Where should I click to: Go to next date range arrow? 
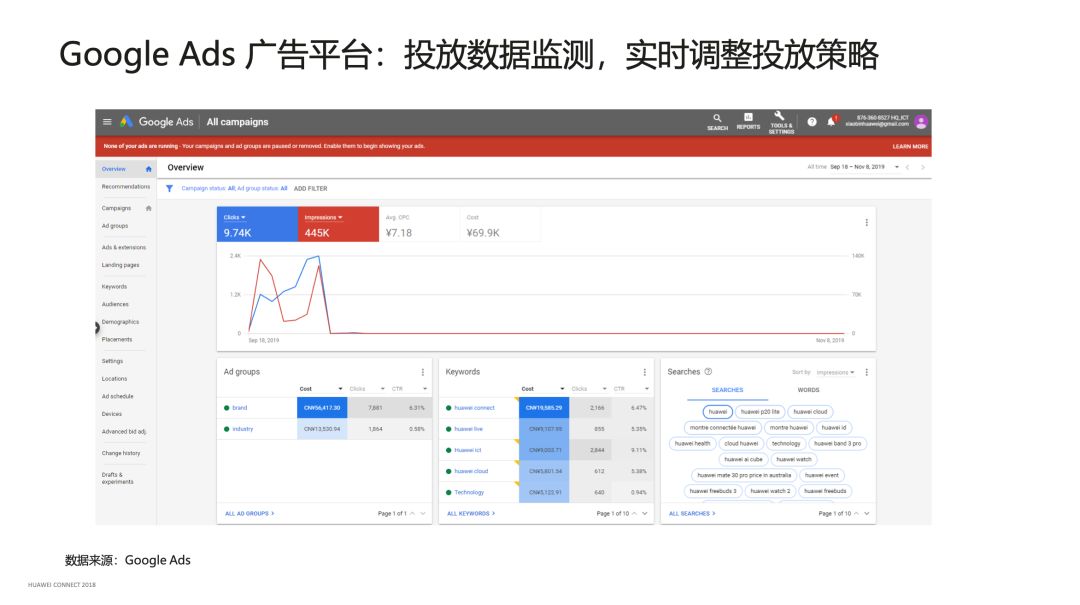[923, 167]
